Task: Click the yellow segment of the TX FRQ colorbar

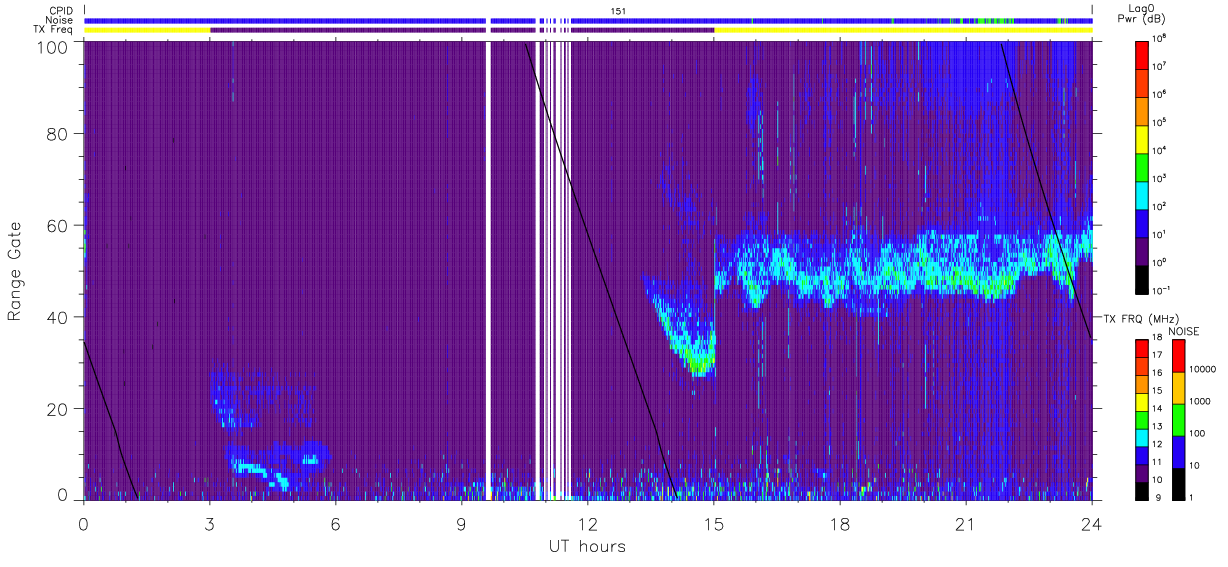Action: [1142, 401]
